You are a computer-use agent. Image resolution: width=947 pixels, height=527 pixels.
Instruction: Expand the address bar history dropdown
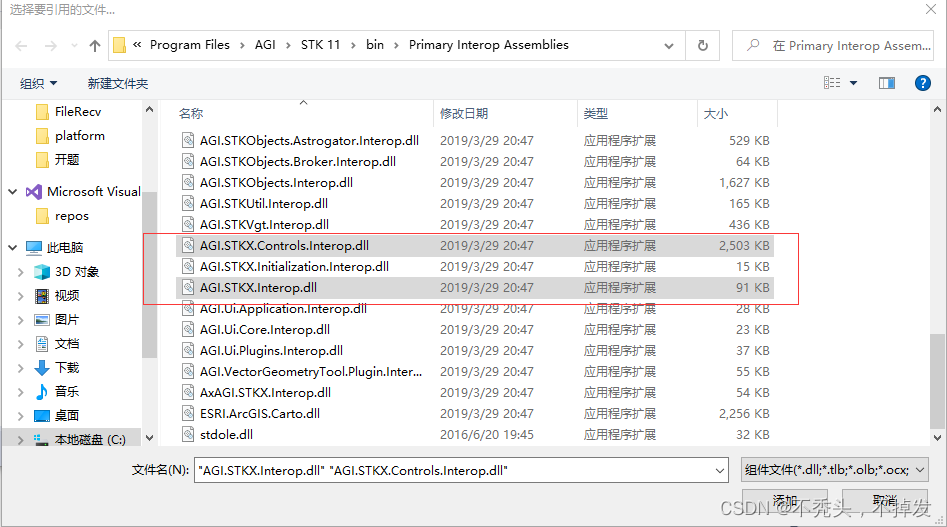pyautogui.click(x=669, y=46)
